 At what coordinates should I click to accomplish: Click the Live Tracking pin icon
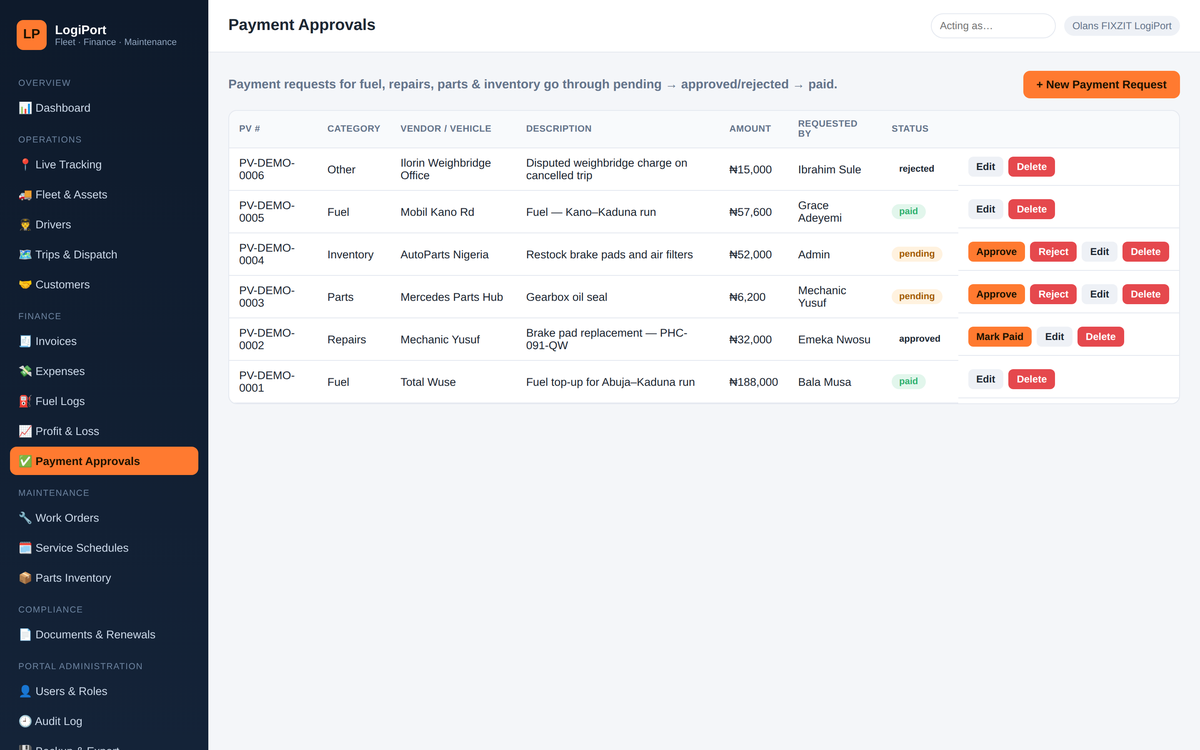(x=25, y=165)
